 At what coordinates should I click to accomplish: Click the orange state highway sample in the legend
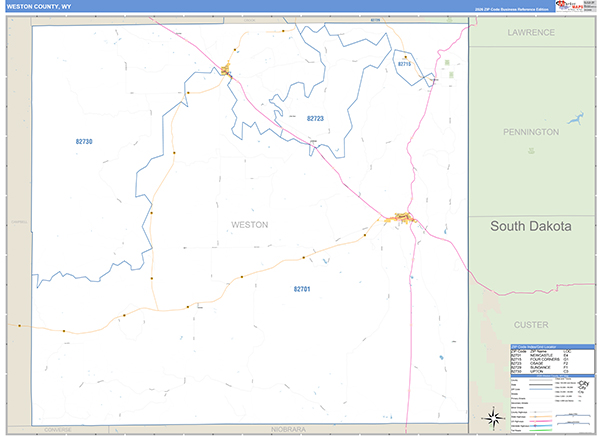(541, 416)
